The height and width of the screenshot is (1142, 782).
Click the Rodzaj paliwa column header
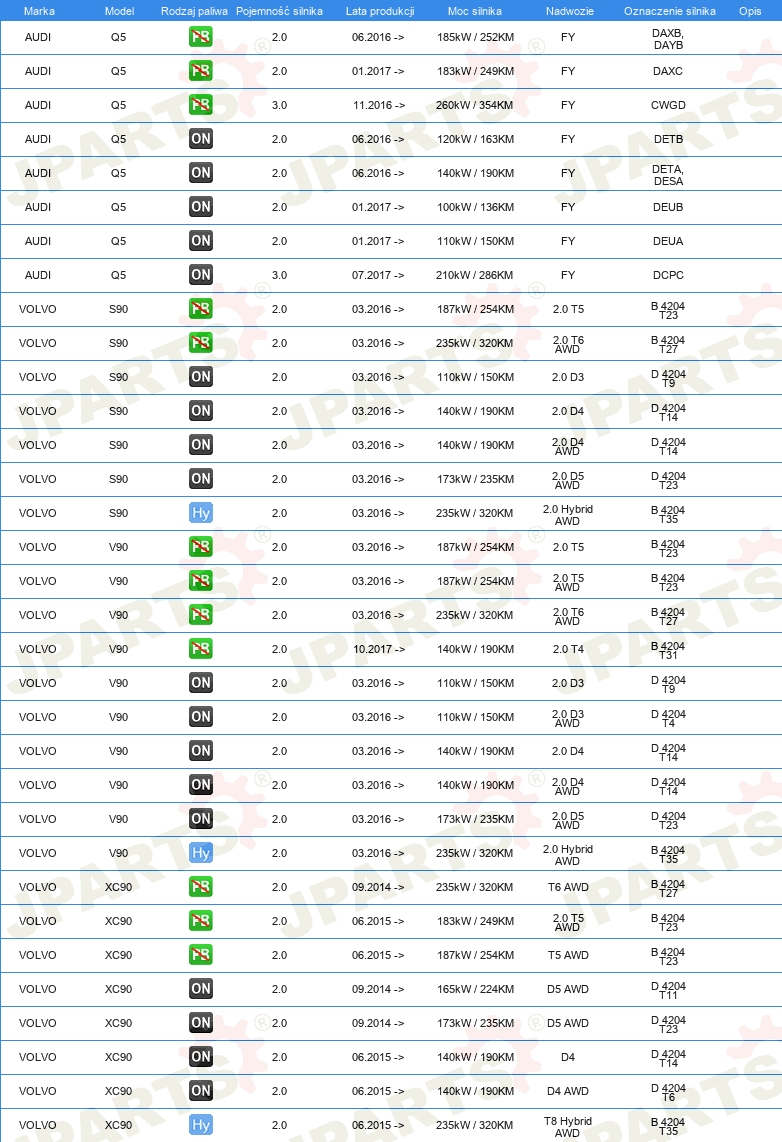click(194, 11)
